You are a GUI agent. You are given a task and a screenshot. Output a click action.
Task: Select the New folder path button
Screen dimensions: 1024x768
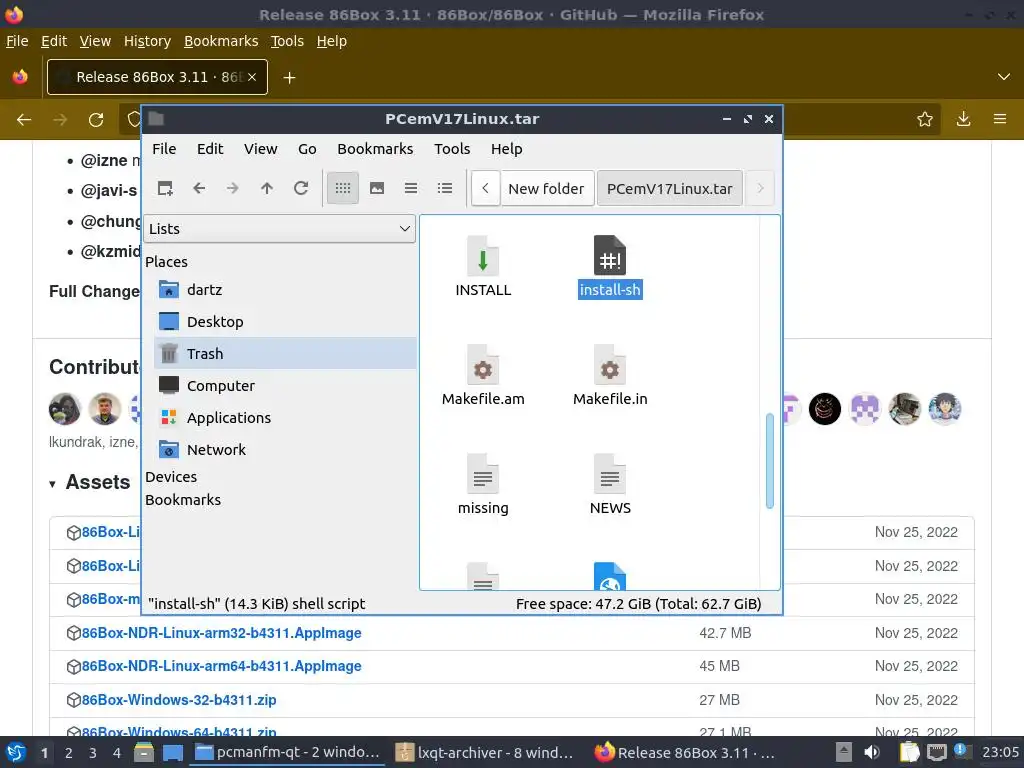(547, 189)
